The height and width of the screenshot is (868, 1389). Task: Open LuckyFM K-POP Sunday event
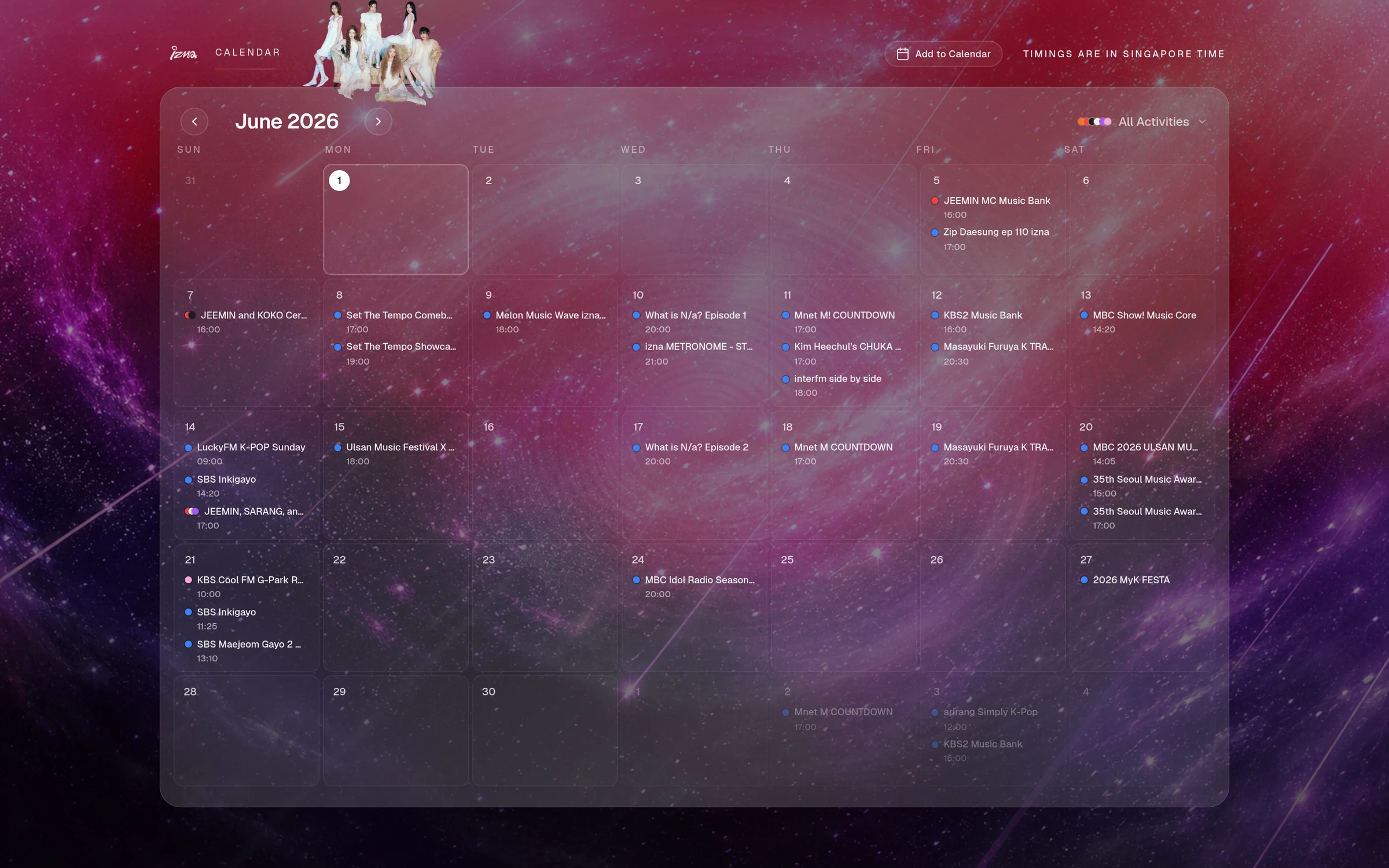tap(247, 454)
